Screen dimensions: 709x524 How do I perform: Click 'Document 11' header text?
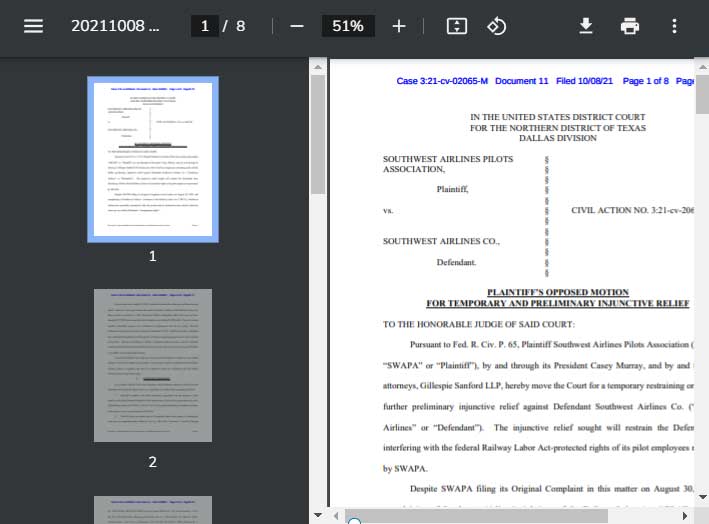point(521,81)
